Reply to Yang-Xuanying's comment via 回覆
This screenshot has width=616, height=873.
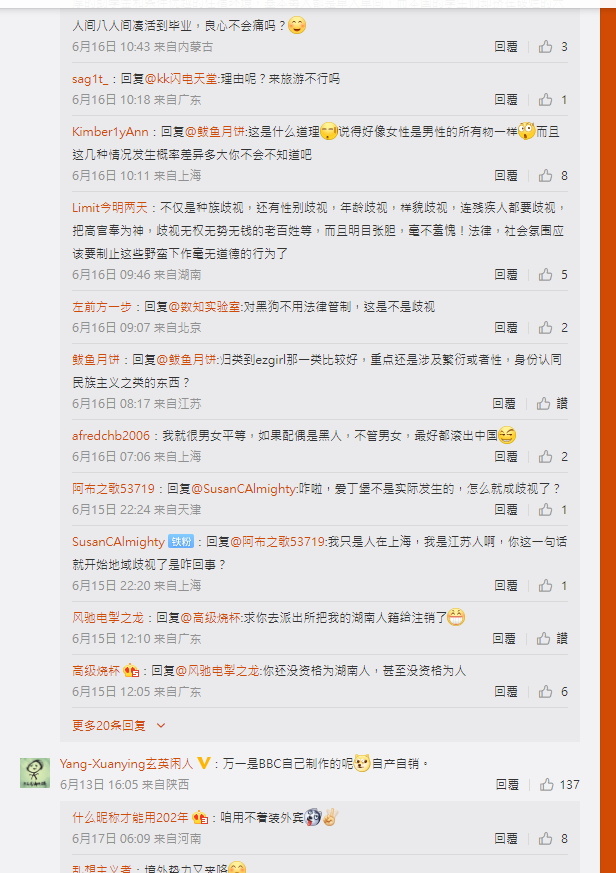[x=507, y=784]
